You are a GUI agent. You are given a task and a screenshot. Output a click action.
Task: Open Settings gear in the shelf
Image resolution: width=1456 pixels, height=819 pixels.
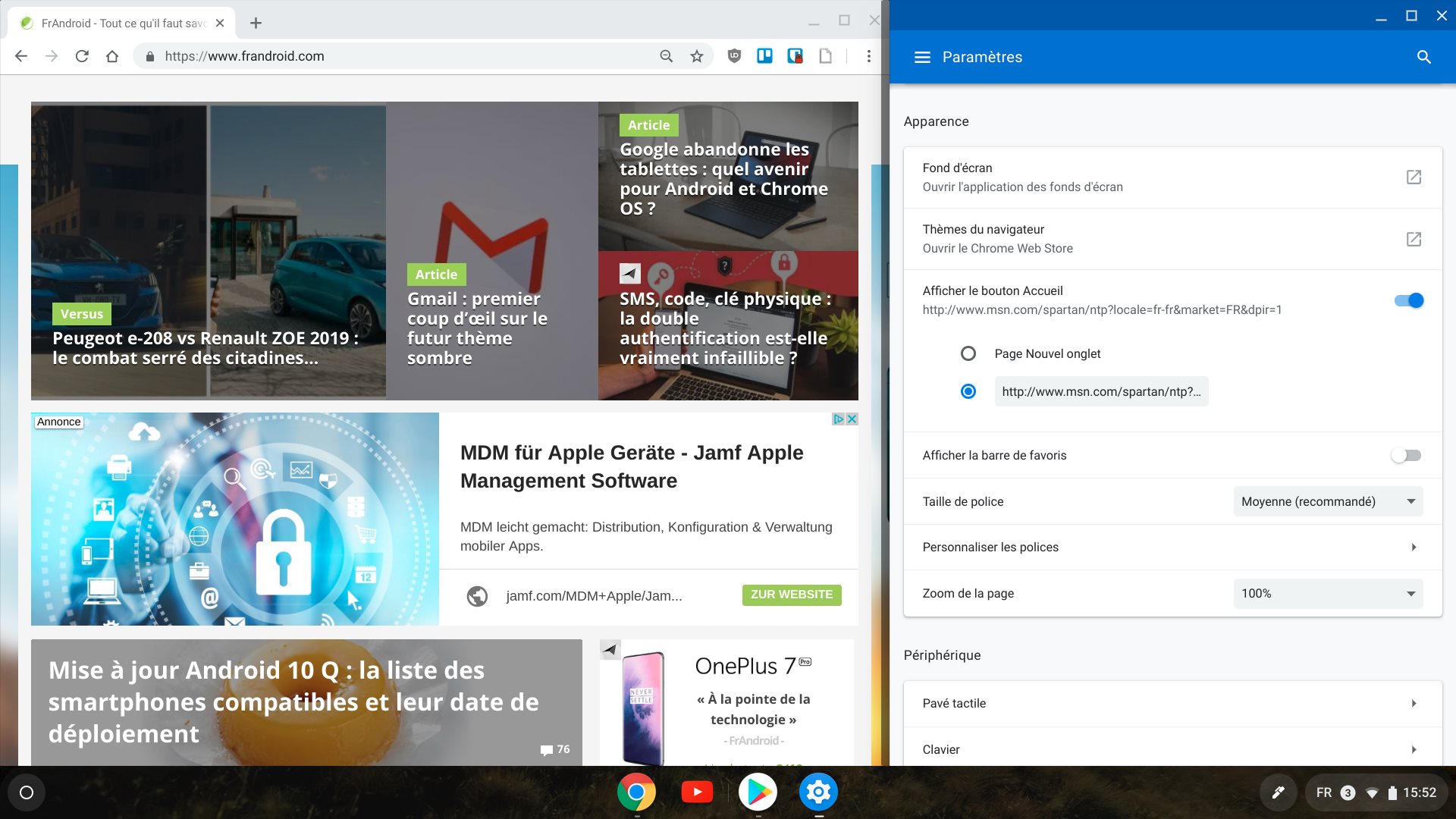pos(818,792)
